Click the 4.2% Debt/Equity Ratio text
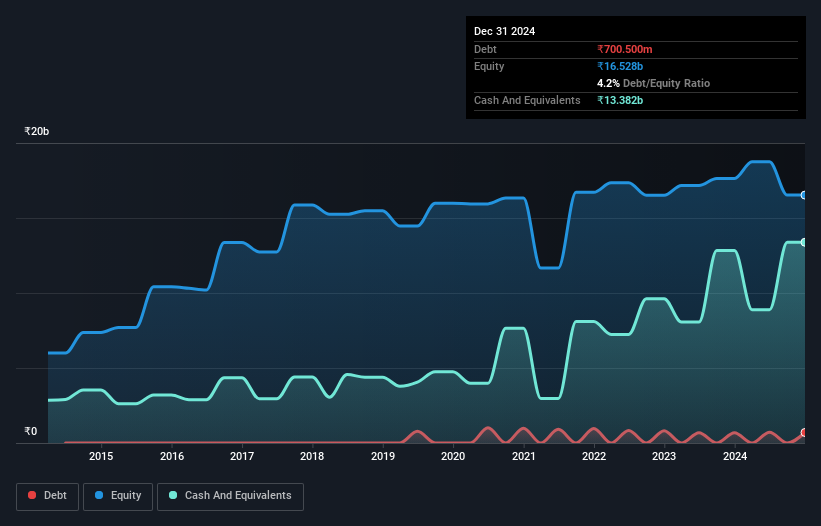Viewport: 821px width, 526px height. click(653, 83)
